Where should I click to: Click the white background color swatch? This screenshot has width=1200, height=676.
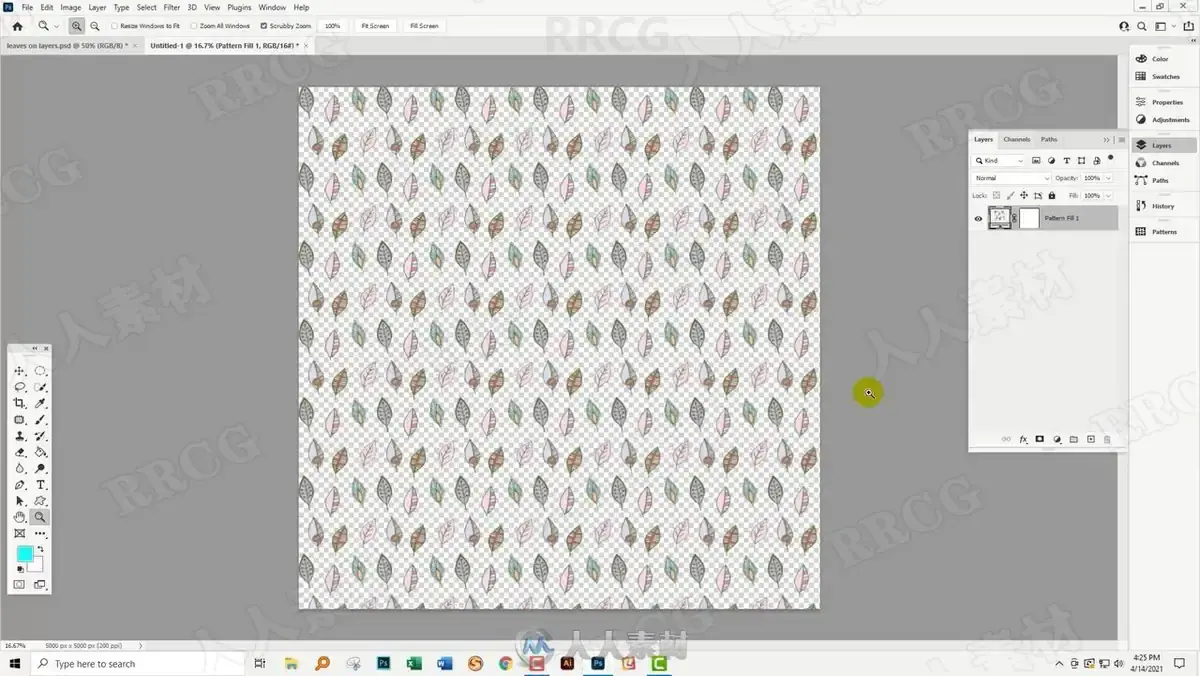point(38,567)
